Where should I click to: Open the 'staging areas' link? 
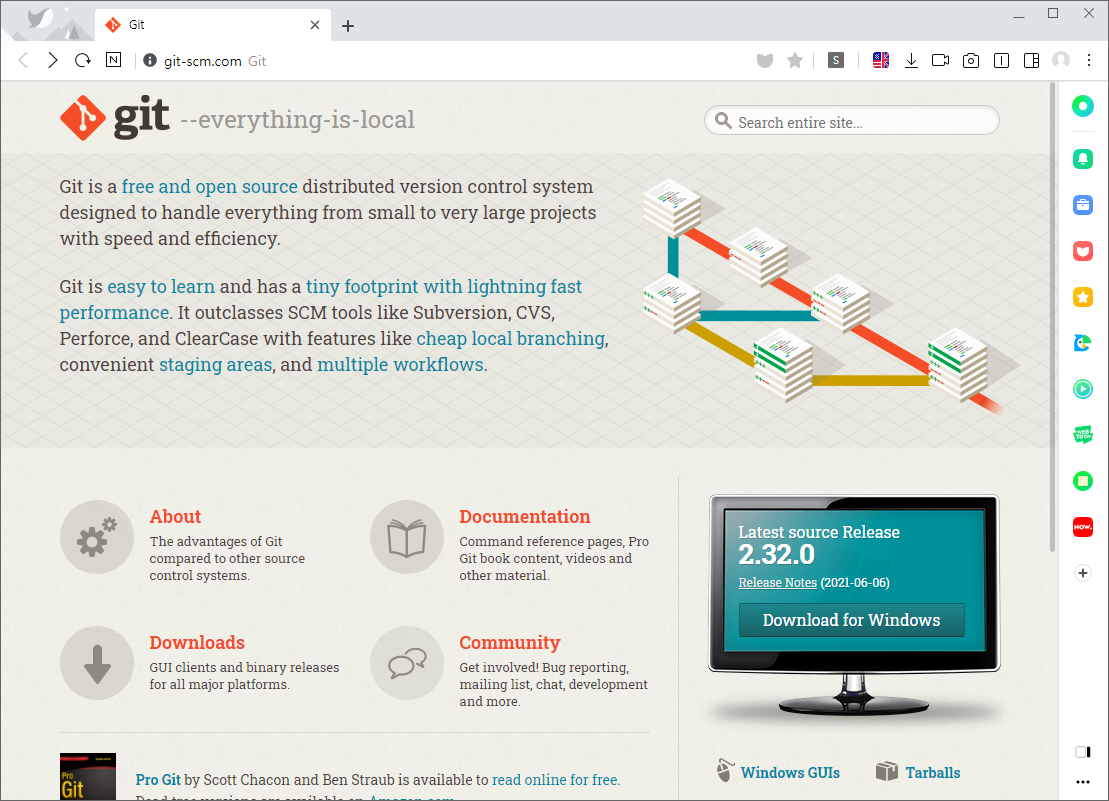click(215, 366)
